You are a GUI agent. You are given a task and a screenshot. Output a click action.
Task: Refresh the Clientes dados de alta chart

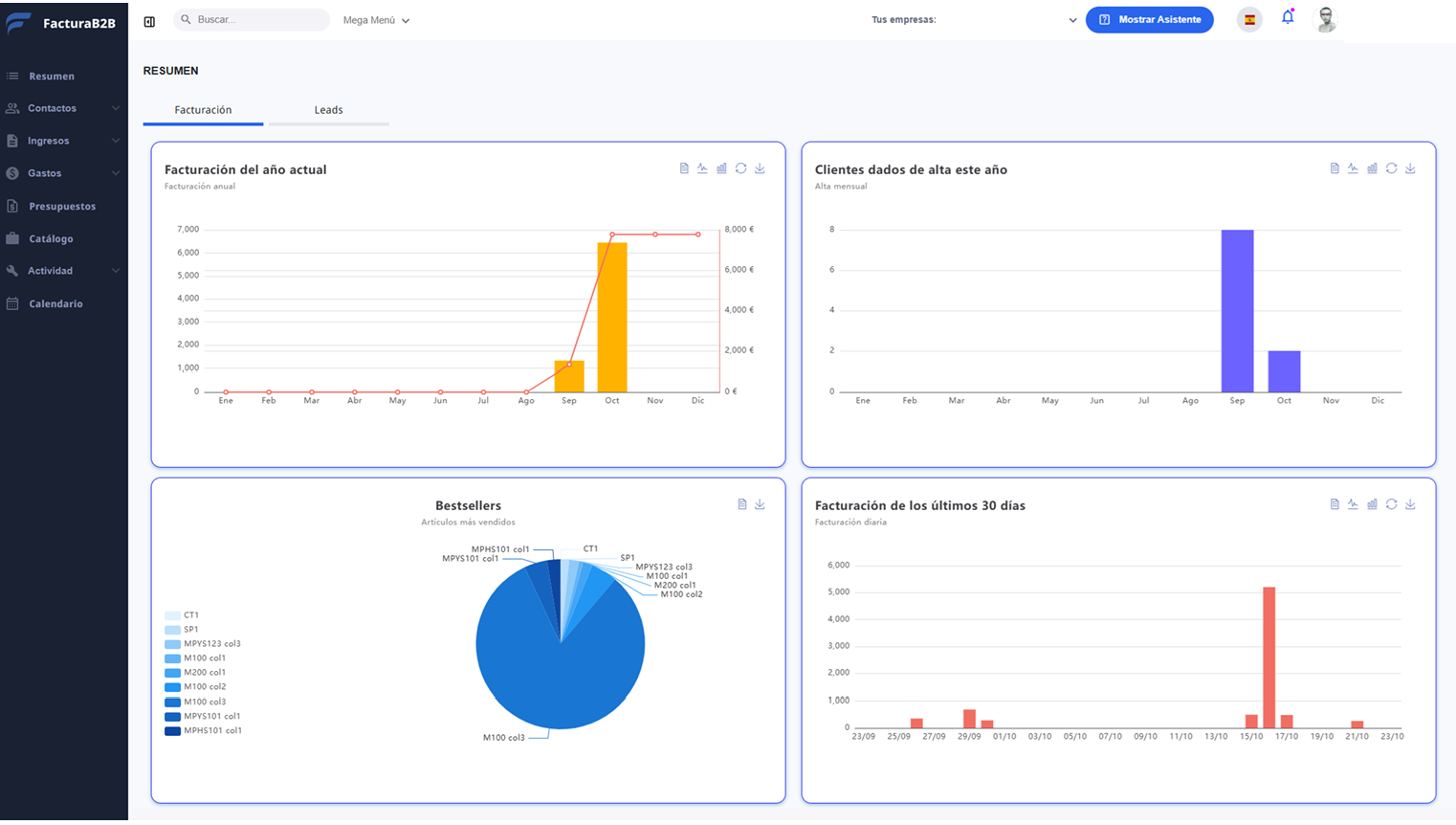[1391, 168]
